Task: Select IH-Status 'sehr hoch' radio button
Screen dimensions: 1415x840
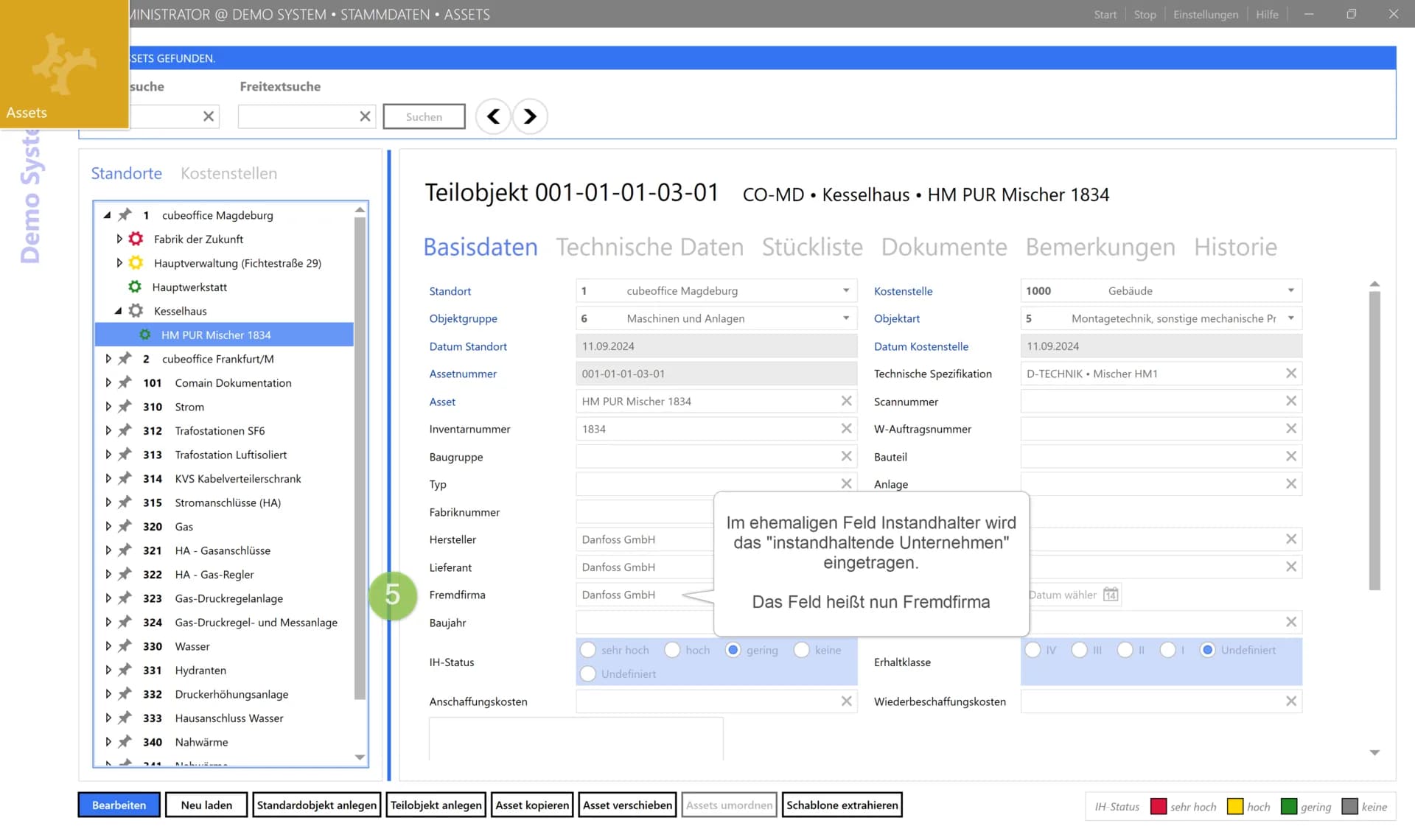Action: 588,650
